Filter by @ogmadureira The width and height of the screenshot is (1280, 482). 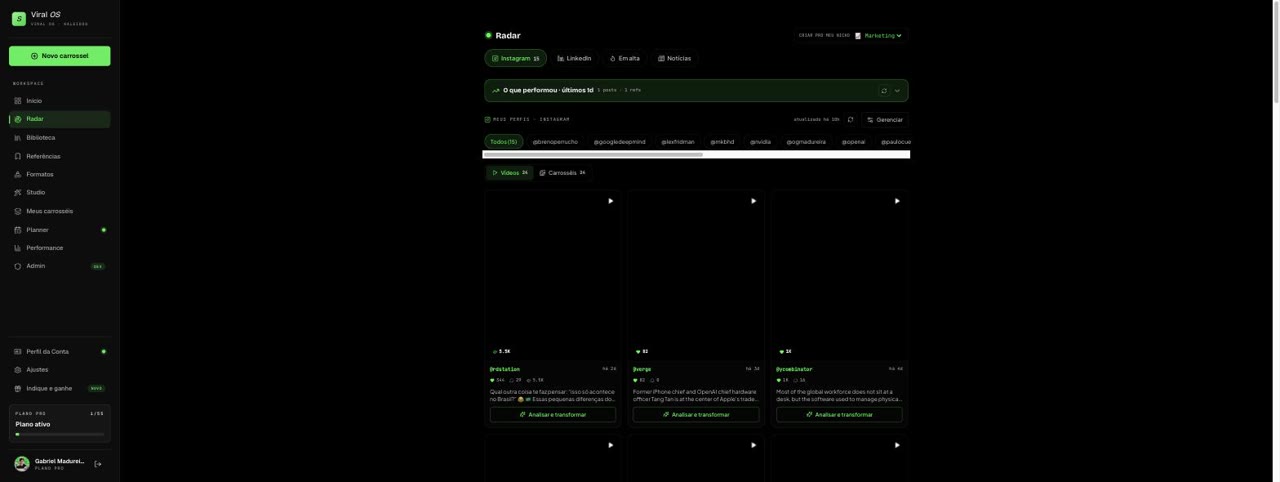point(806,142)
